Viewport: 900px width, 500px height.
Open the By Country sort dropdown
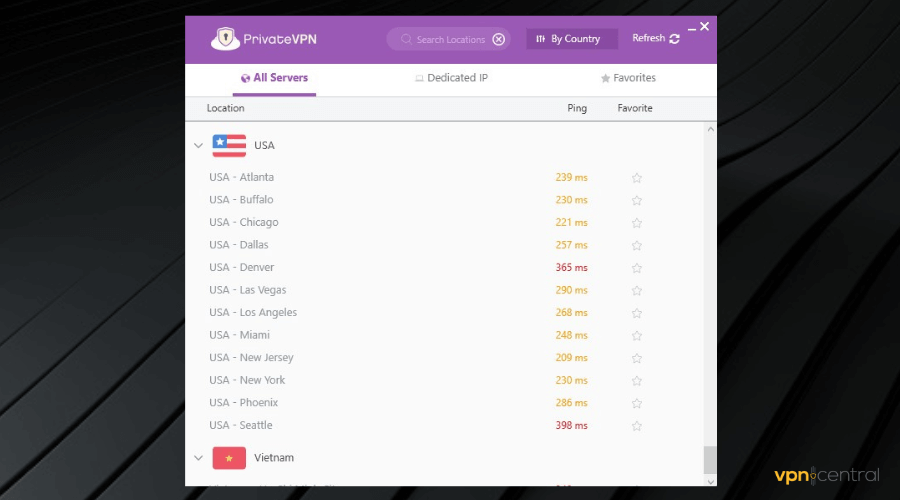[x=572, y=39]
